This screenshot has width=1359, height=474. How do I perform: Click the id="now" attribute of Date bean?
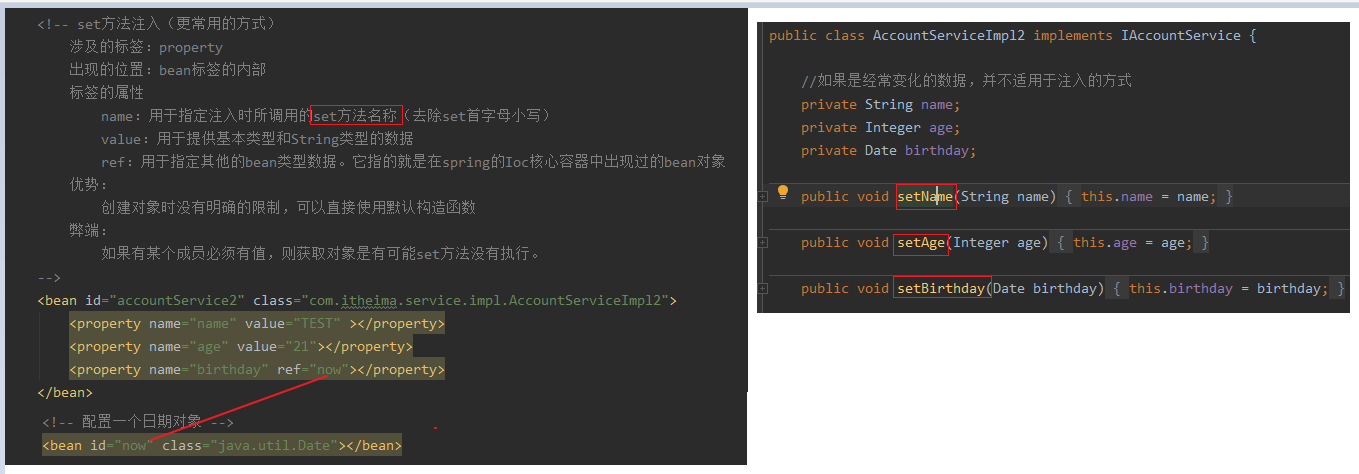pos(121,445)
